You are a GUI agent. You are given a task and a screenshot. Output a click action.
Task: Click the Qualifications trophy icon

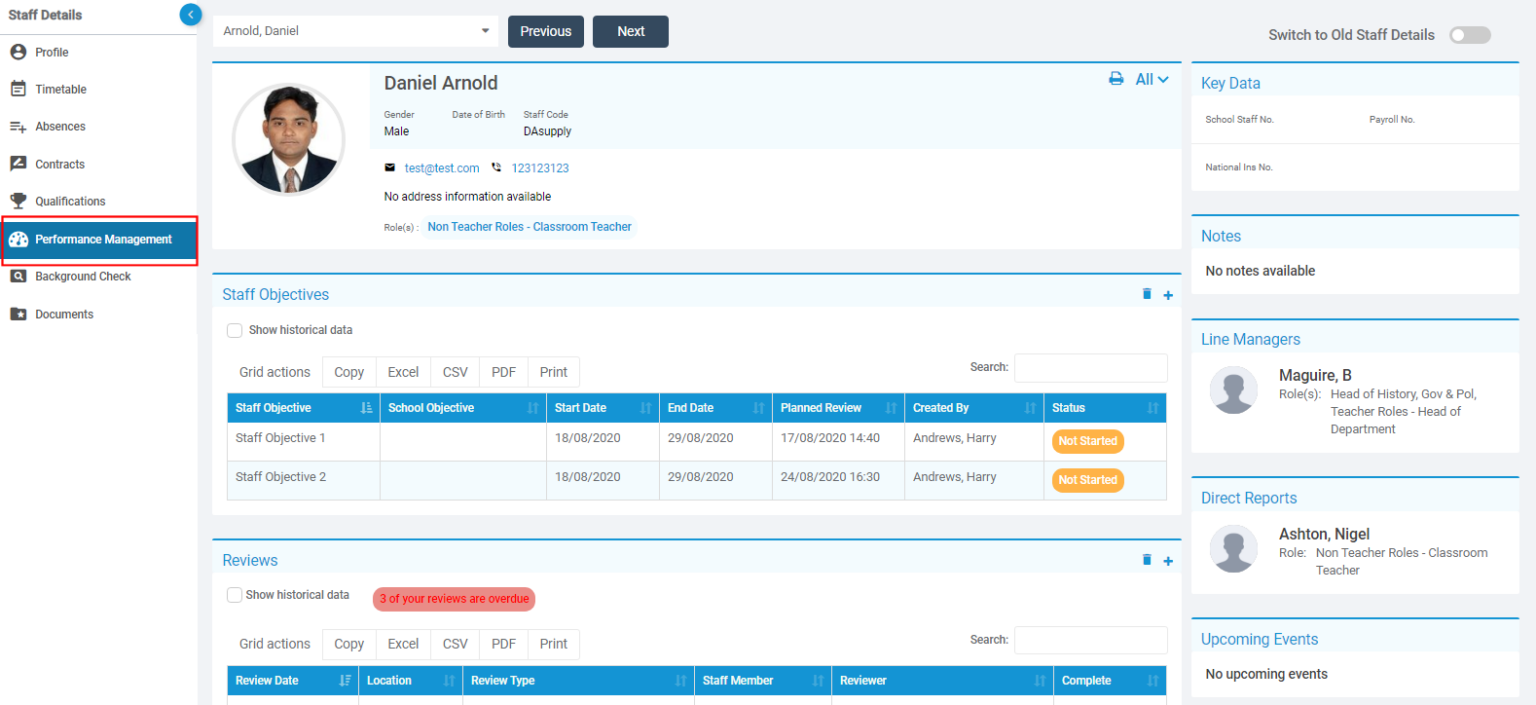[x=20, y=201]
